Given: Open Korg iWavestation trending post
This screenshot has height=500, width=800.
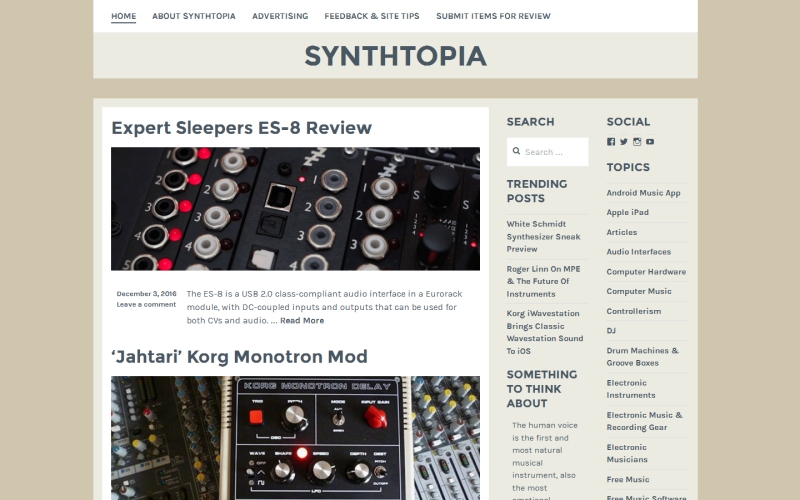Looking at the screenshot, I should click(545, 332).
